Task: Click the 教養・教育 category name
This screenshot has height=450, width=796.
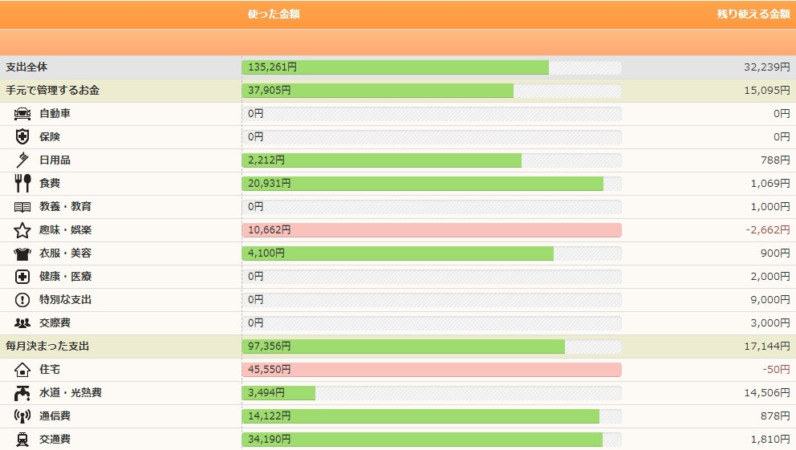Action: tap(65, 207)
